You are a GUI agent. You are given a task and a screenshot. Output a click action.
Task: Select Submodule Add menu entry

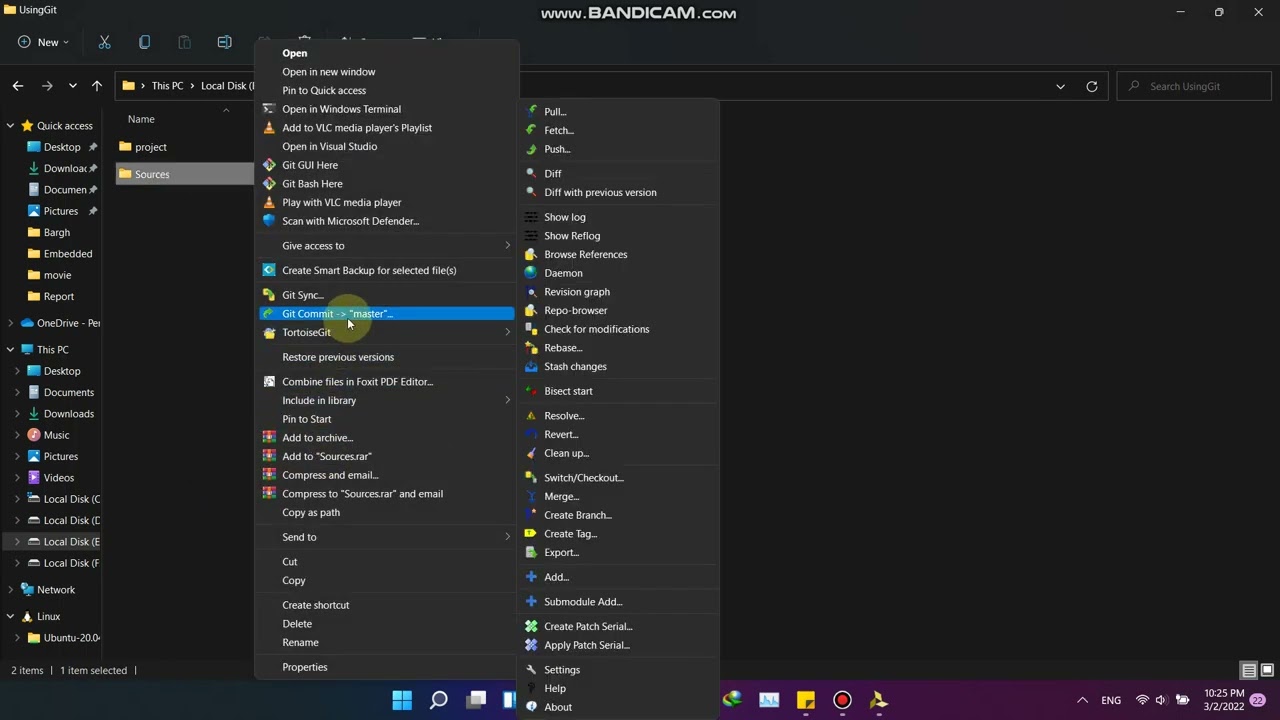click(x=618, y=602)
